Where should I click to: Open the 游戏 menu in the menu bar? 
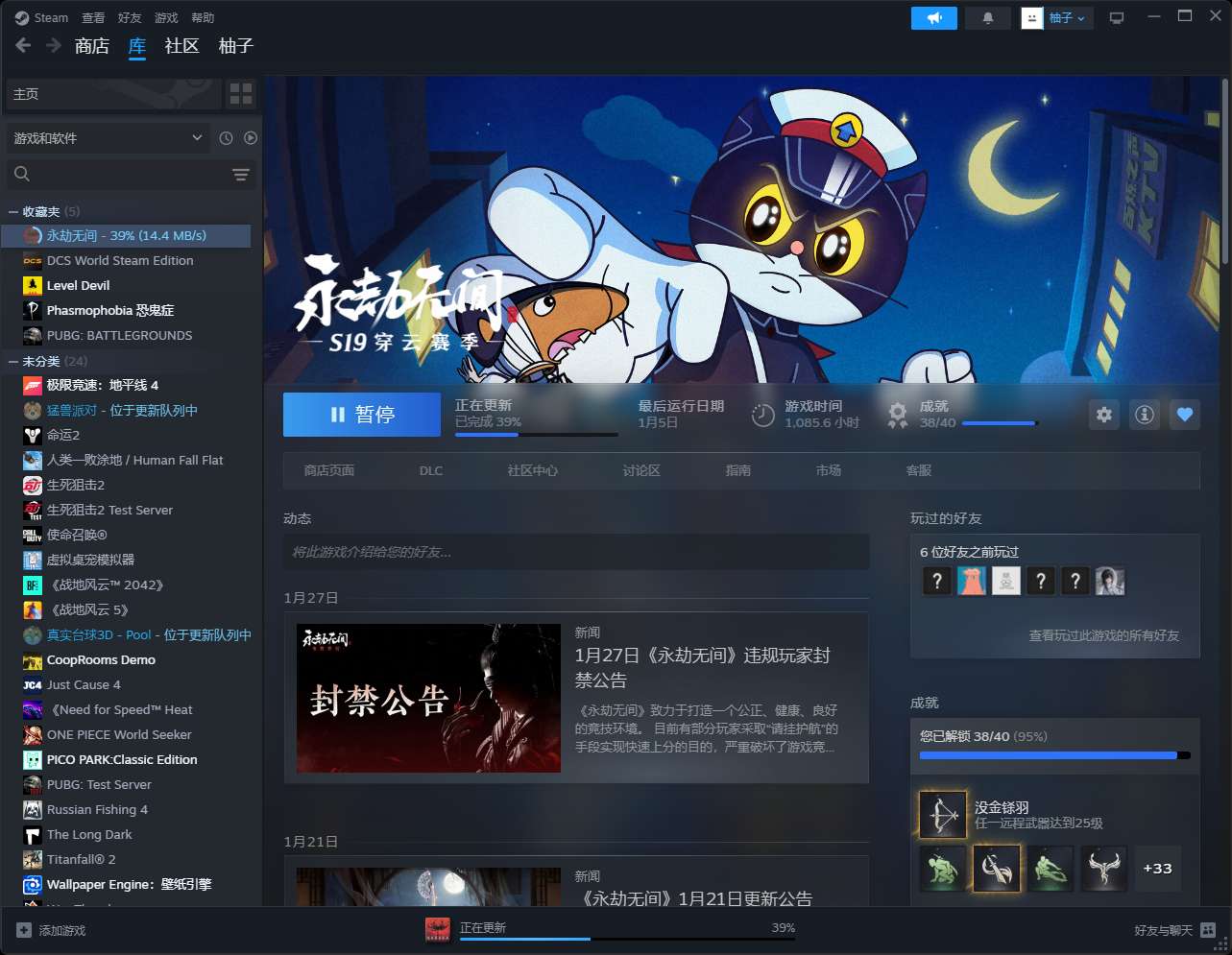tap(166, 18)
